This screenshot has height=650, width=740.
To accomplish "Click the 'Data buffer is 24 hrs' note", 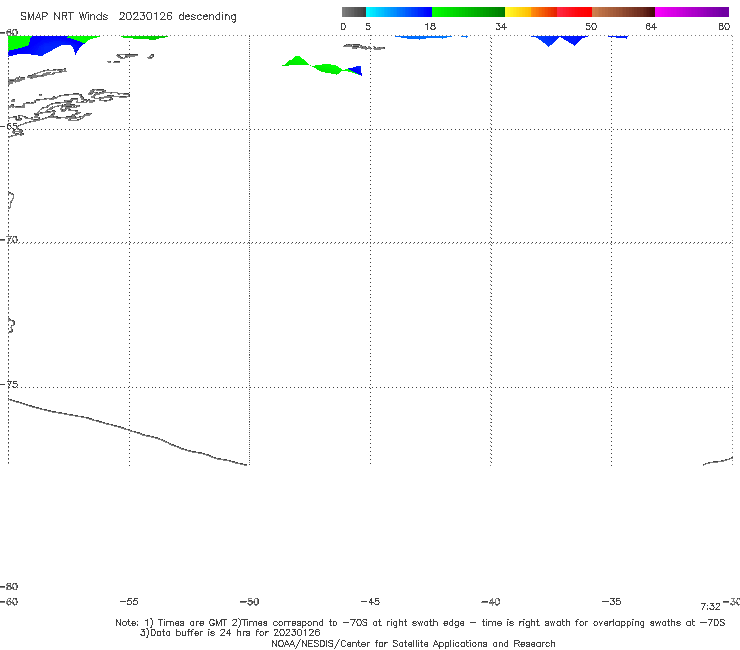I will [230, 633].
